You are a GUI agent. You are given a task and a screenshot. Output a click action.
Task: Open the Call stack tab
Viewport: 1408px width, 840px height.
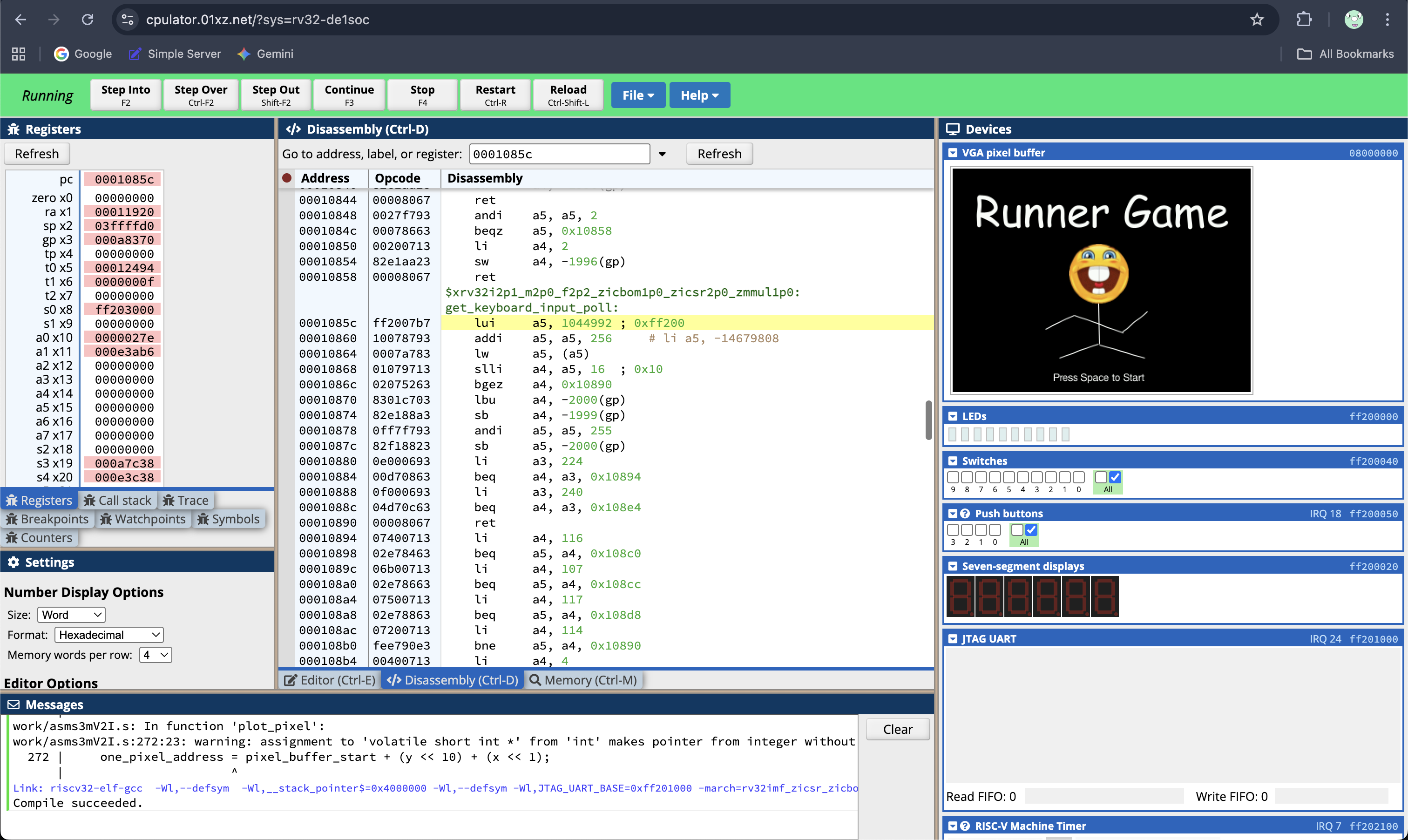pos(118,501)
